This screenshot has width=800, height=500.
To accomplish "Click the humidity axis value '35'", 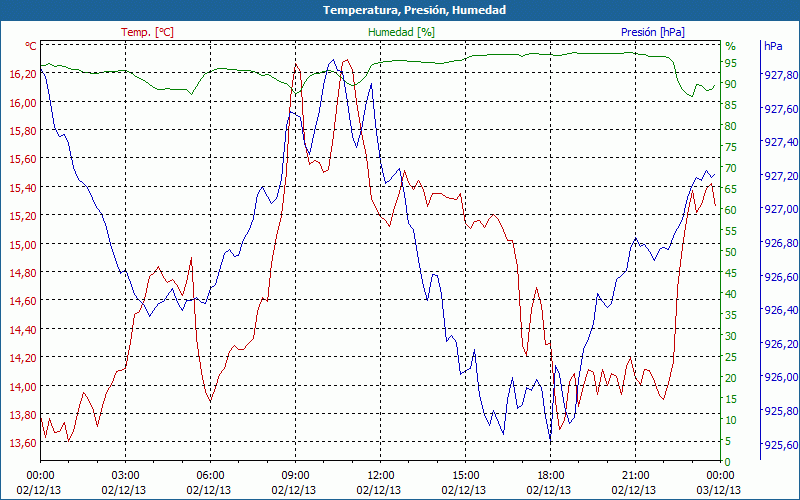I will pyautogui.click(x=731, y=315).
